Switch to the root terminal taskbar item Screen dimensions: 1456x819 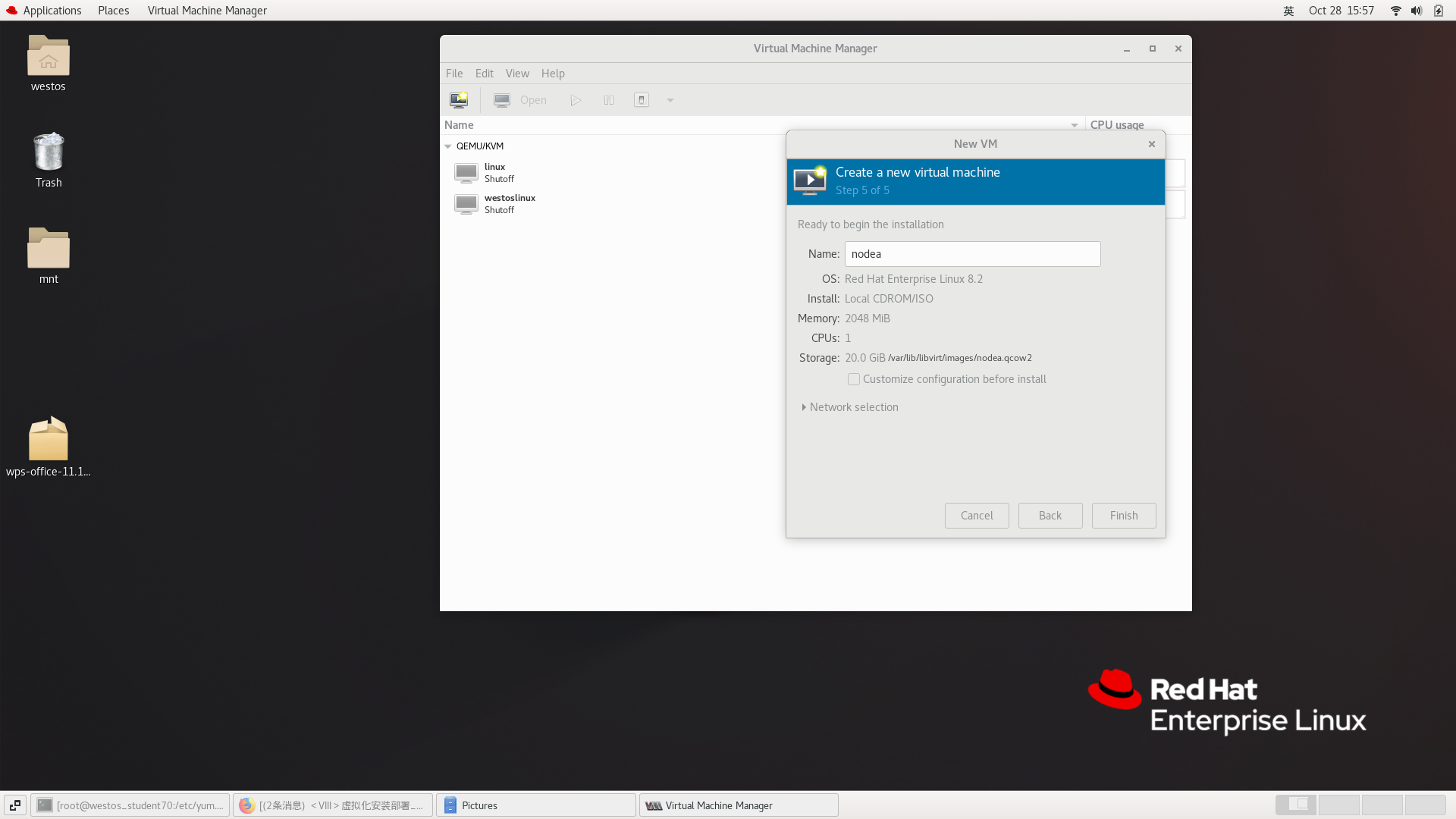pyautogui.click(x=130, y=805)
